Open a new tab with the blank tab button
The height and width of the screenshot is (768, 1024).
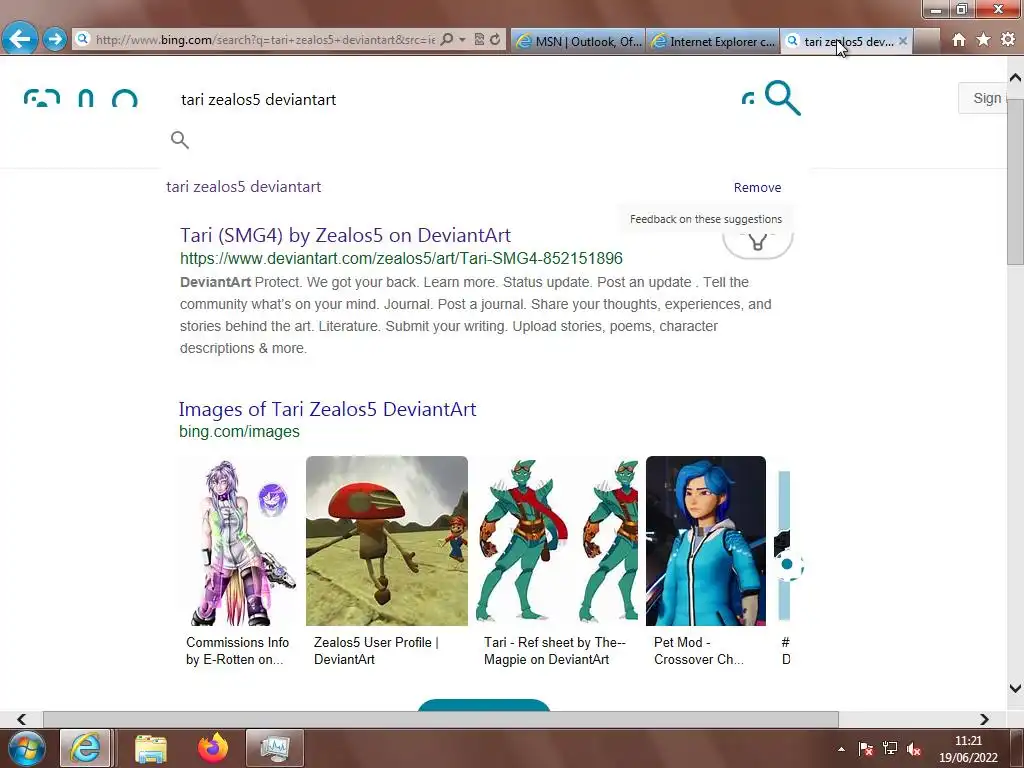tap(926, 41)
